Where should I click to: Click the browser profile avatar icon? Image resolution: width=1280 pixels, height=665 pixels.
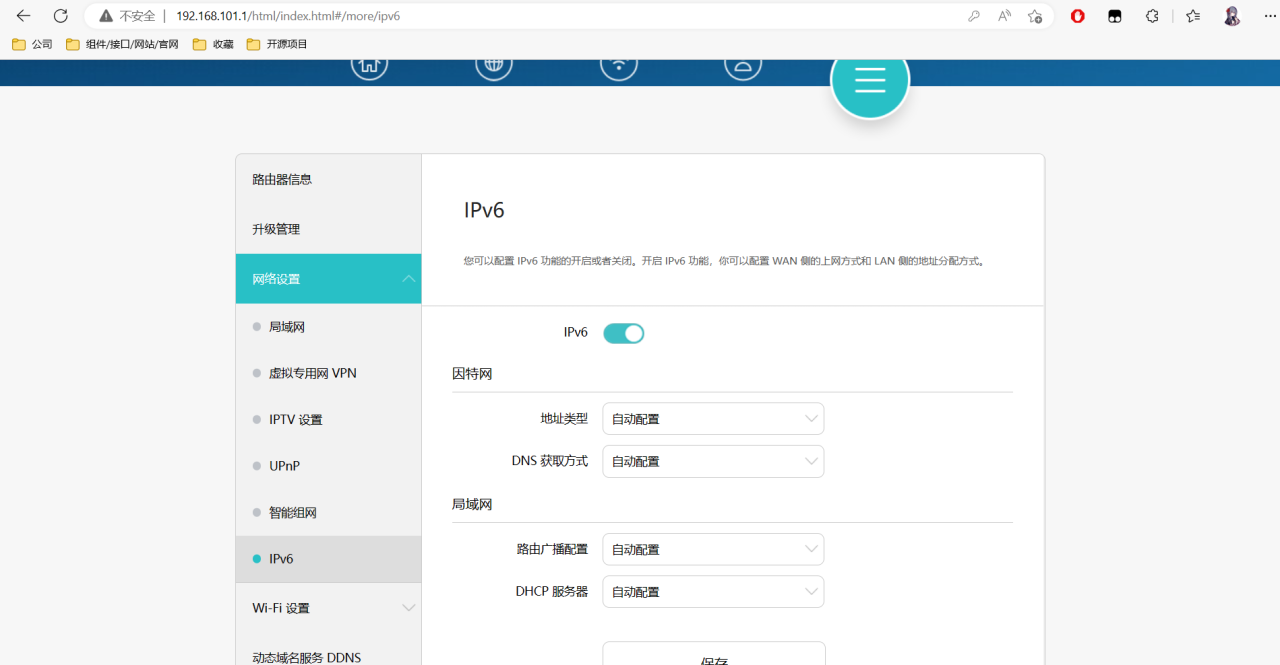pos(1231,16)
